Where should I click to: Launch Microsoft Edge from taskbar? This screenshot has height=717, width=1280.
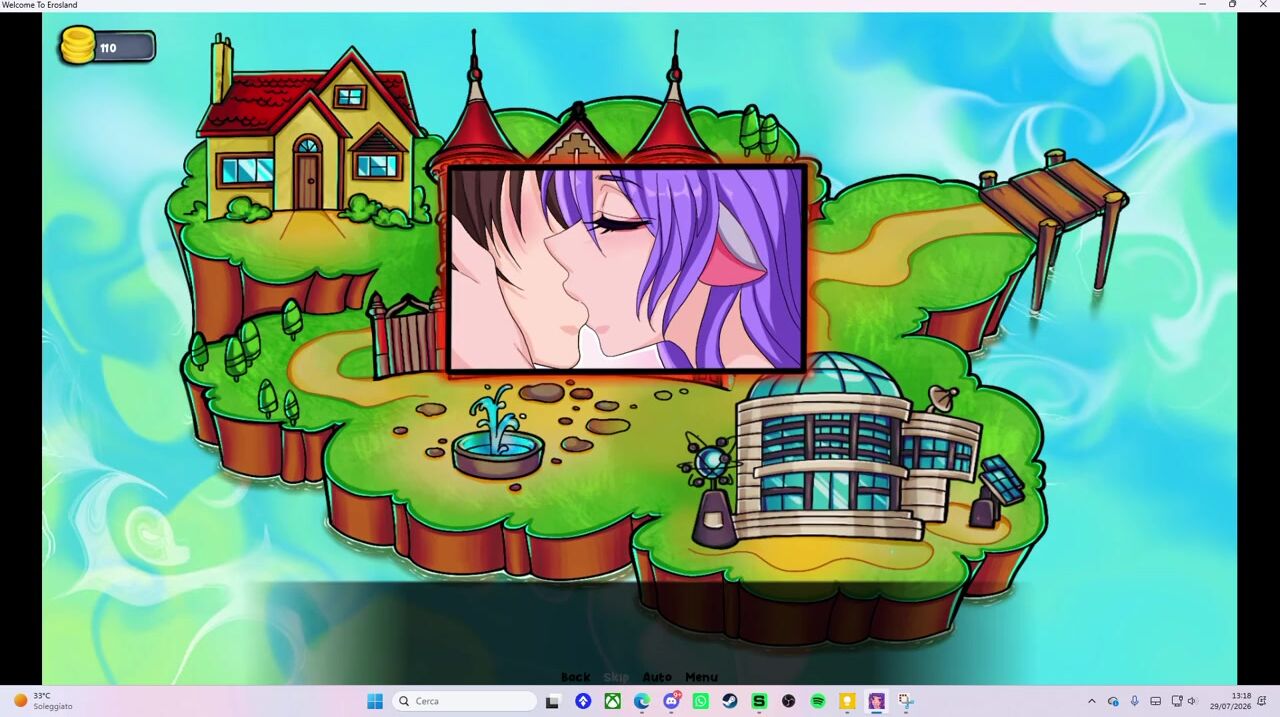[641, 701]
